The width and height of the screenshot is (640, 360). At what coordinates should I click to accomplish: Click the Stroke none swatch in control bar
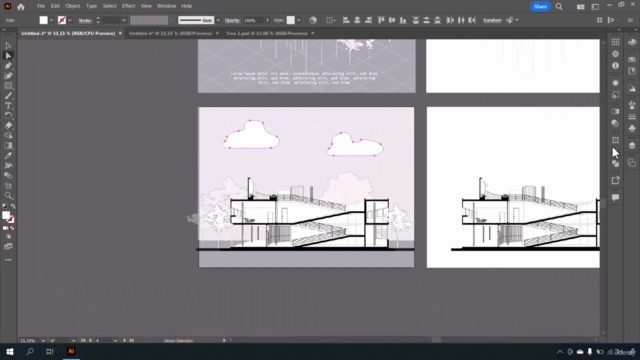[62, 20]
